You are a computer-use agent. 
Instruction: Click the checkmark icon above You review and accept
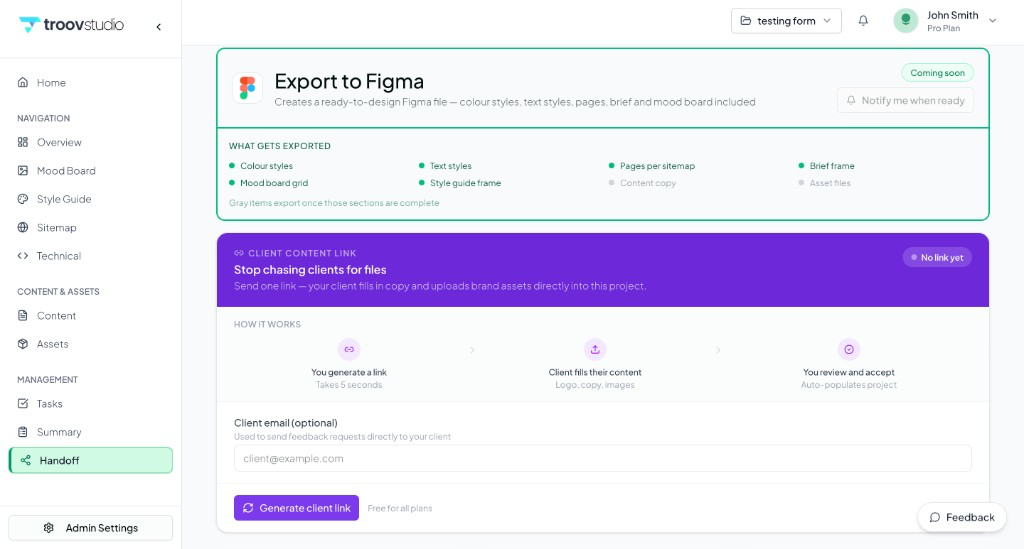coord(849,350)
